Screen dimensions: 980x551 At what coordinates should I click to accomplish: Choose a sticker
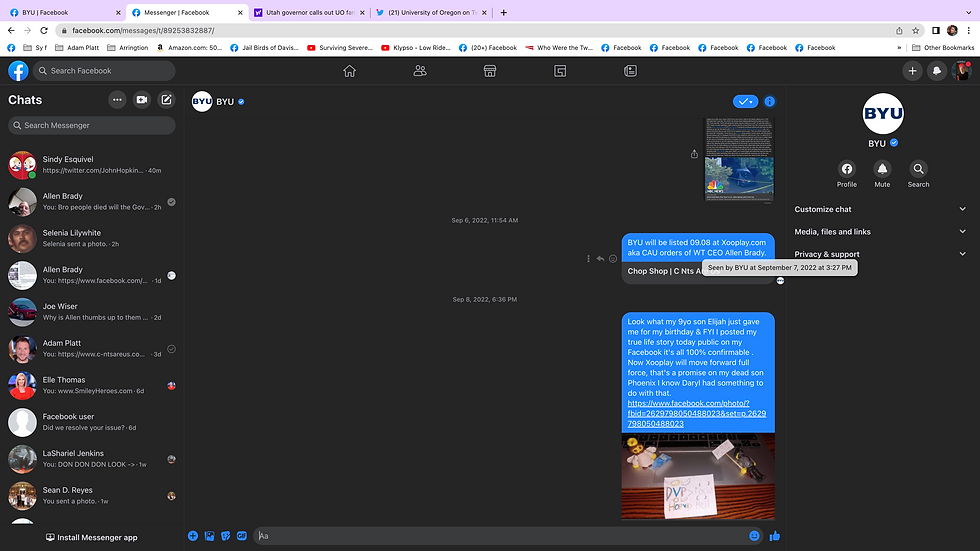(226, 536)
